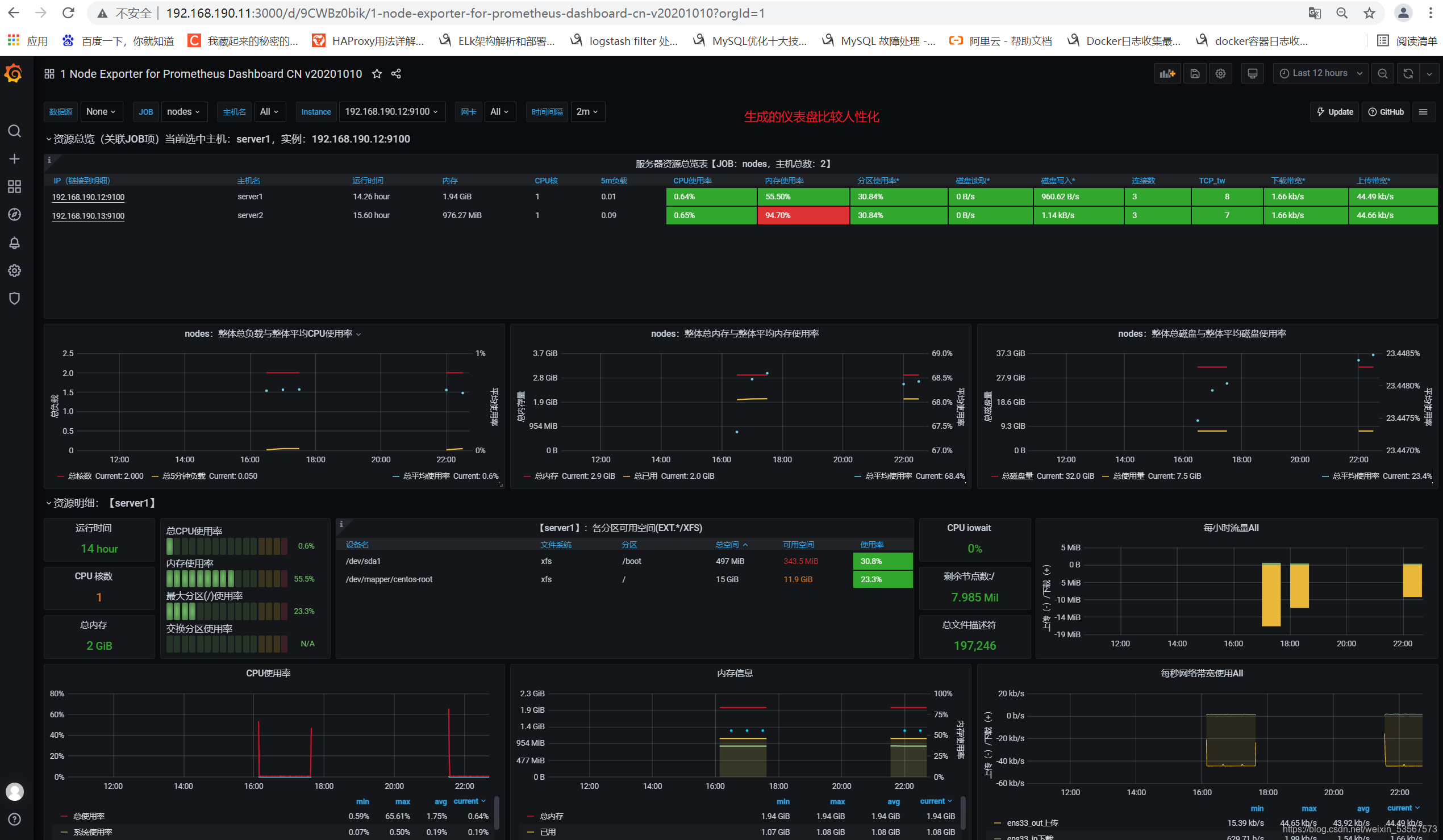The width and height of the screenshot is (1443, 840).
Task: Open the 阿里云 帮助文档 bookmark
Action: 1000,41
